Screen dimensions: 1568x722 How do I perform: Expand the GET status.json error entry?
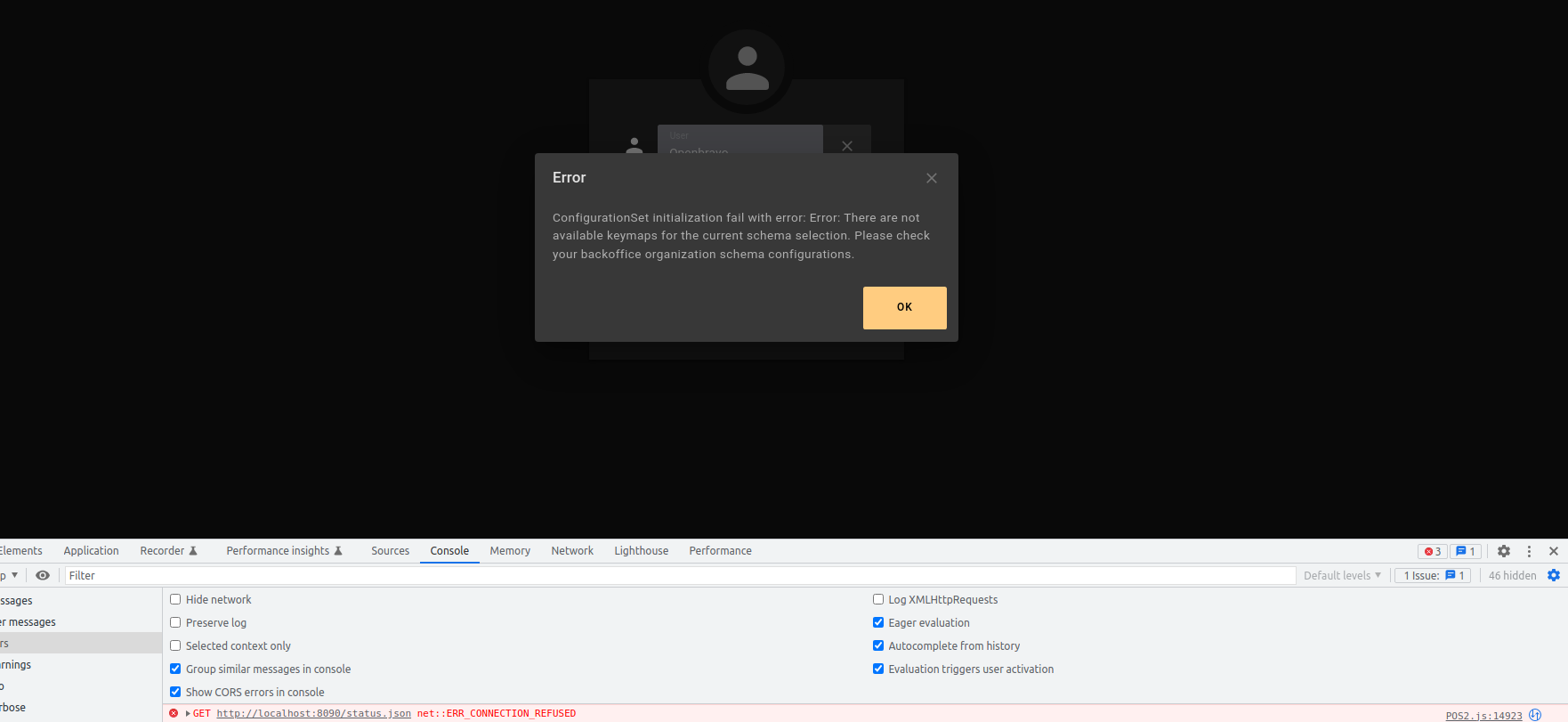188,713
